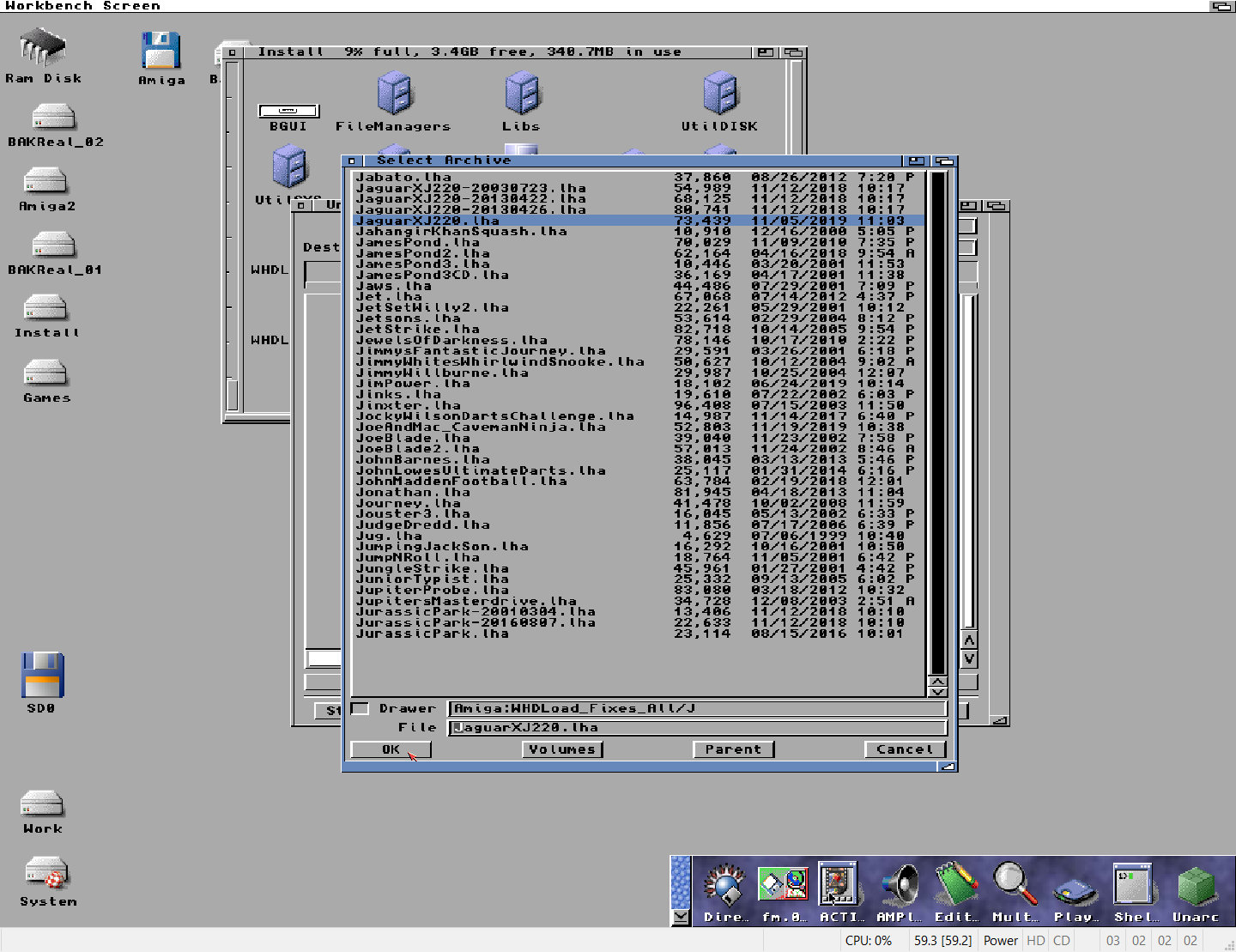Click file list scroll up arrow

point(937,681)
